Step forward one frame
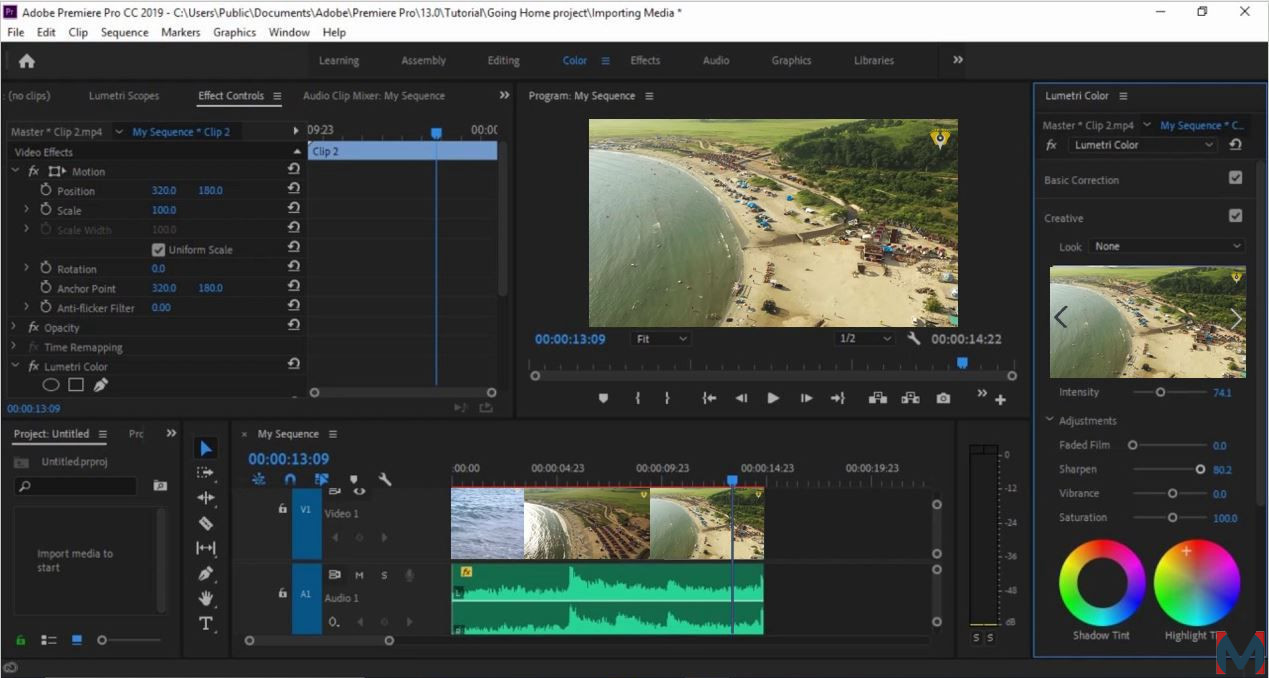1269x678 pixels. (x=806, y=398)
